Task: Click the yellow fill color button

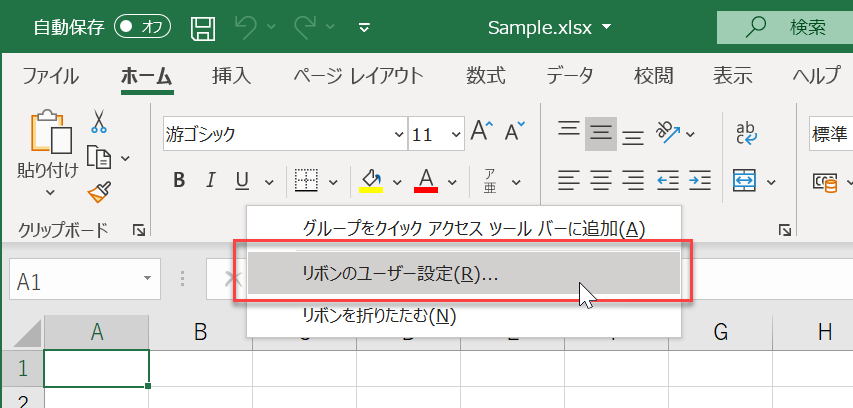Action: coord(372,181)
